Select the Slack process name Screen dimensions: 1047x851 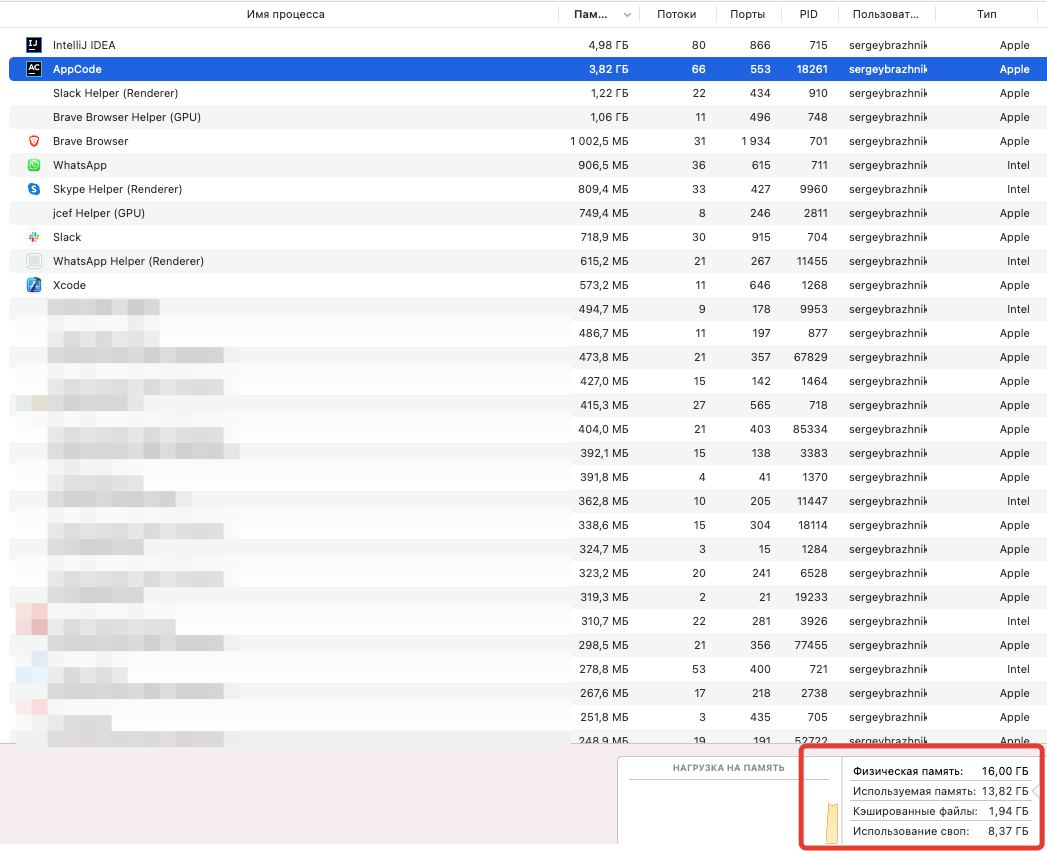pos(67,237)
